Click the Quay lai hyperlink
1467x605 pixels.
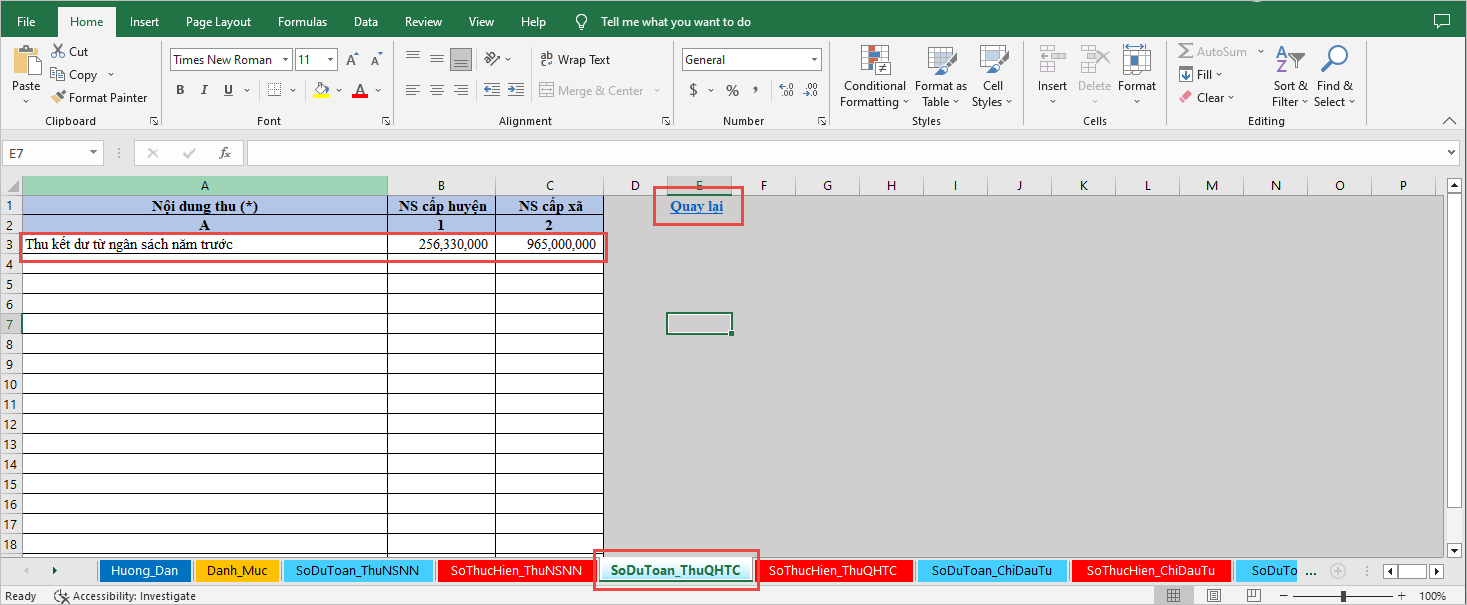(696, 207)
